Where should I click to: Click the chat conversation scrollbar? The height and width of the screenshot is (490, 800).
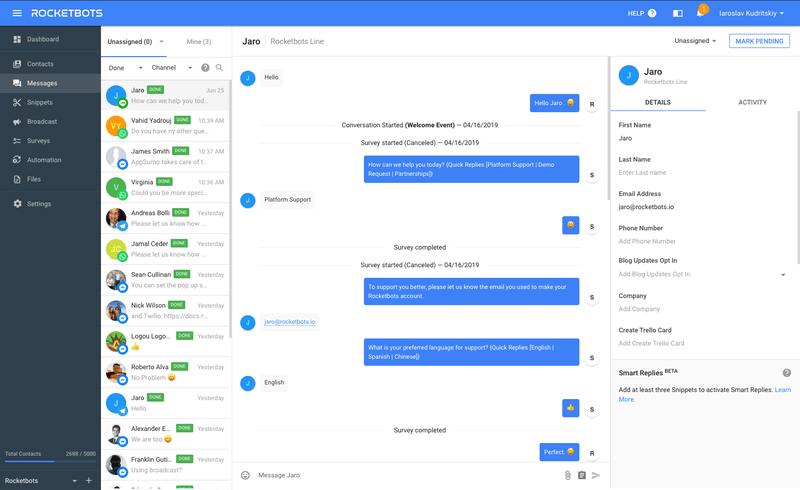(x=608, y=128)
